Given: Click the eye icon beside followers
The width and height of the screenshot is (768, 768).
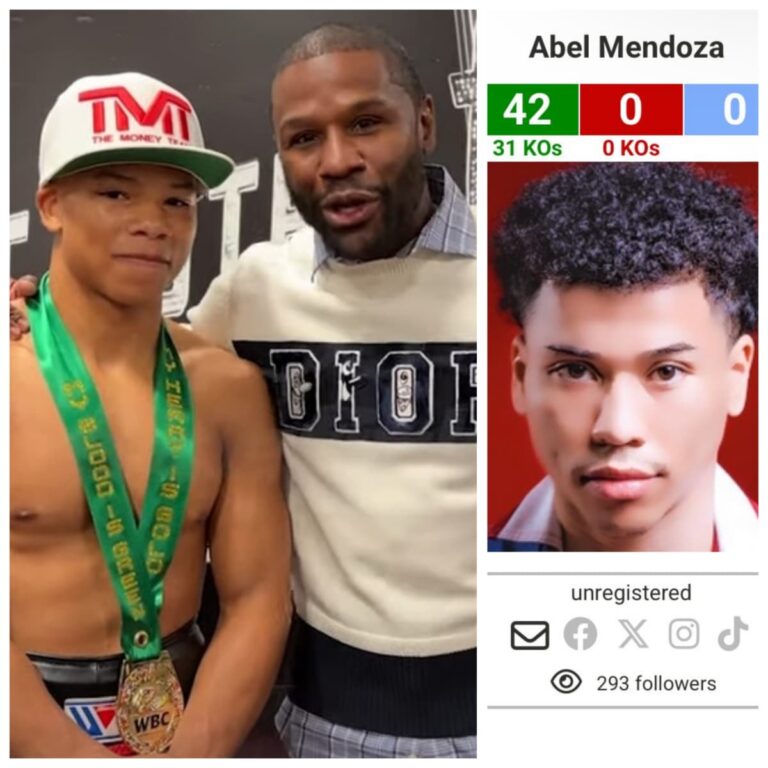Looking at the screenshot, I should point(566,682).
